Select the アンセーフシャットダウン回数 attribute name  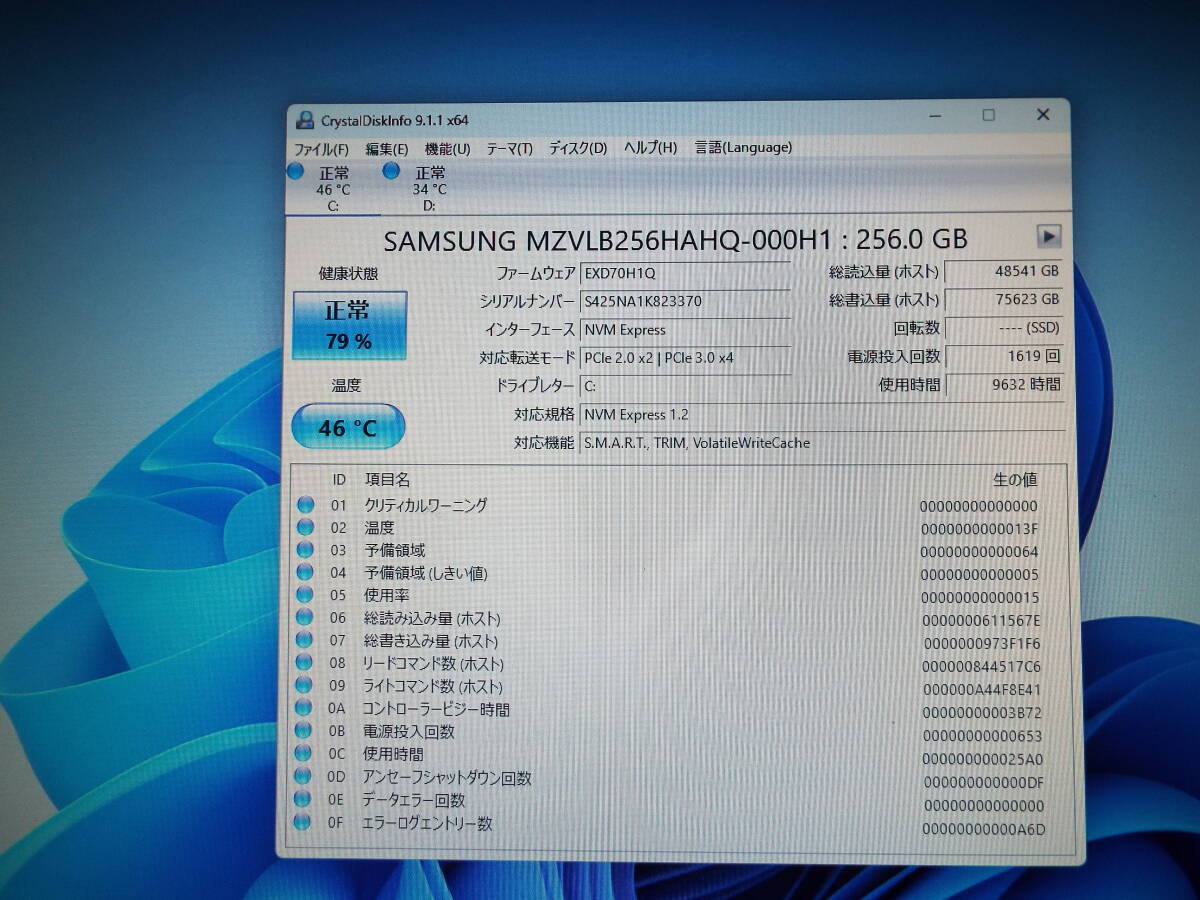point(446,778)
